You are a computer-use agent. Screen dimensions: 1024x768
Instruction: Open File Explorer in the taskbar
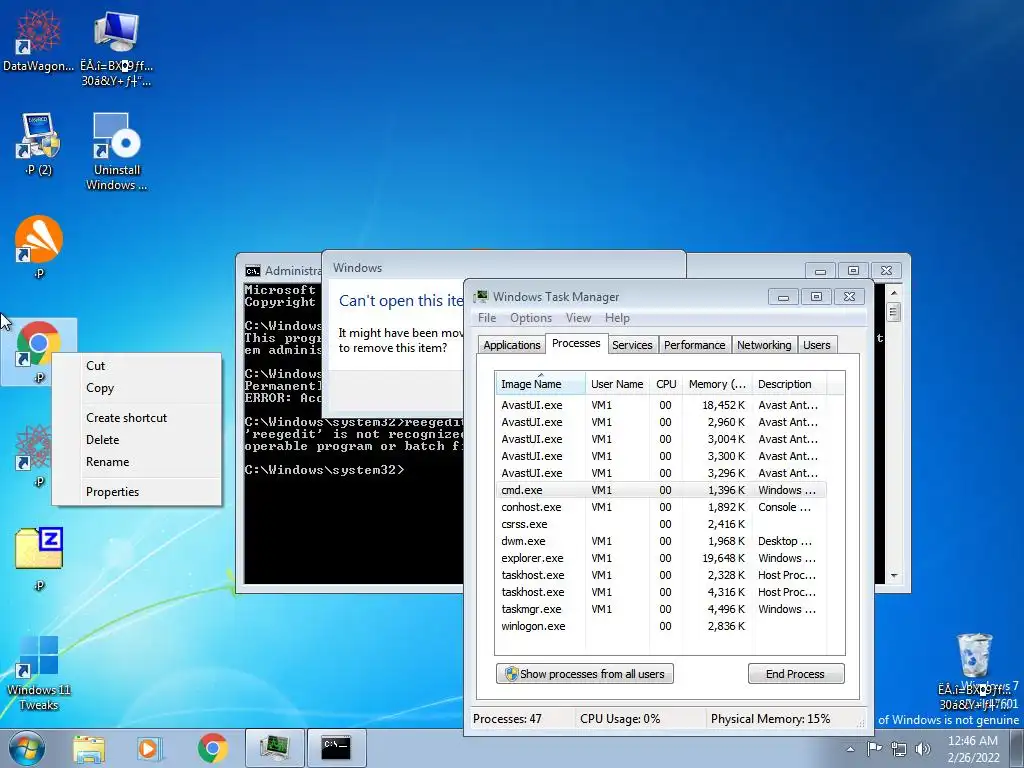pos(89,749)
